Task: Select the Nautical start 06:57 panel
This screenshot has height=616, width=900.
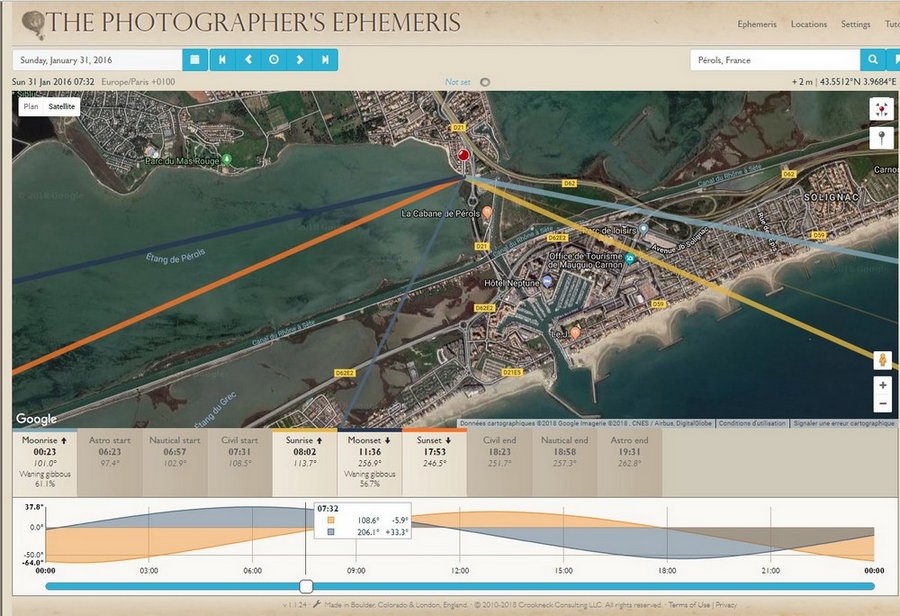Action: click(174, 462)
